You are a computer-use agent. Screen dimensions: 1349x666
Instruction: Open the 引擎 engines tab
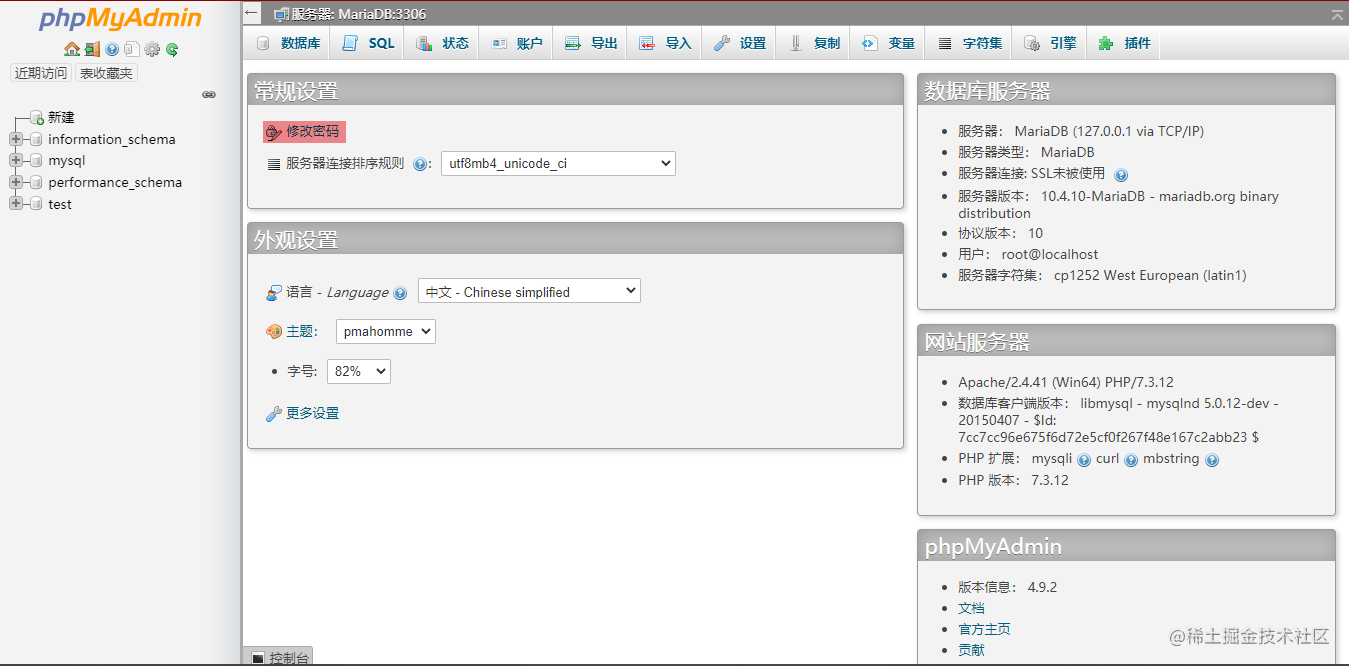pos(1050,43)
